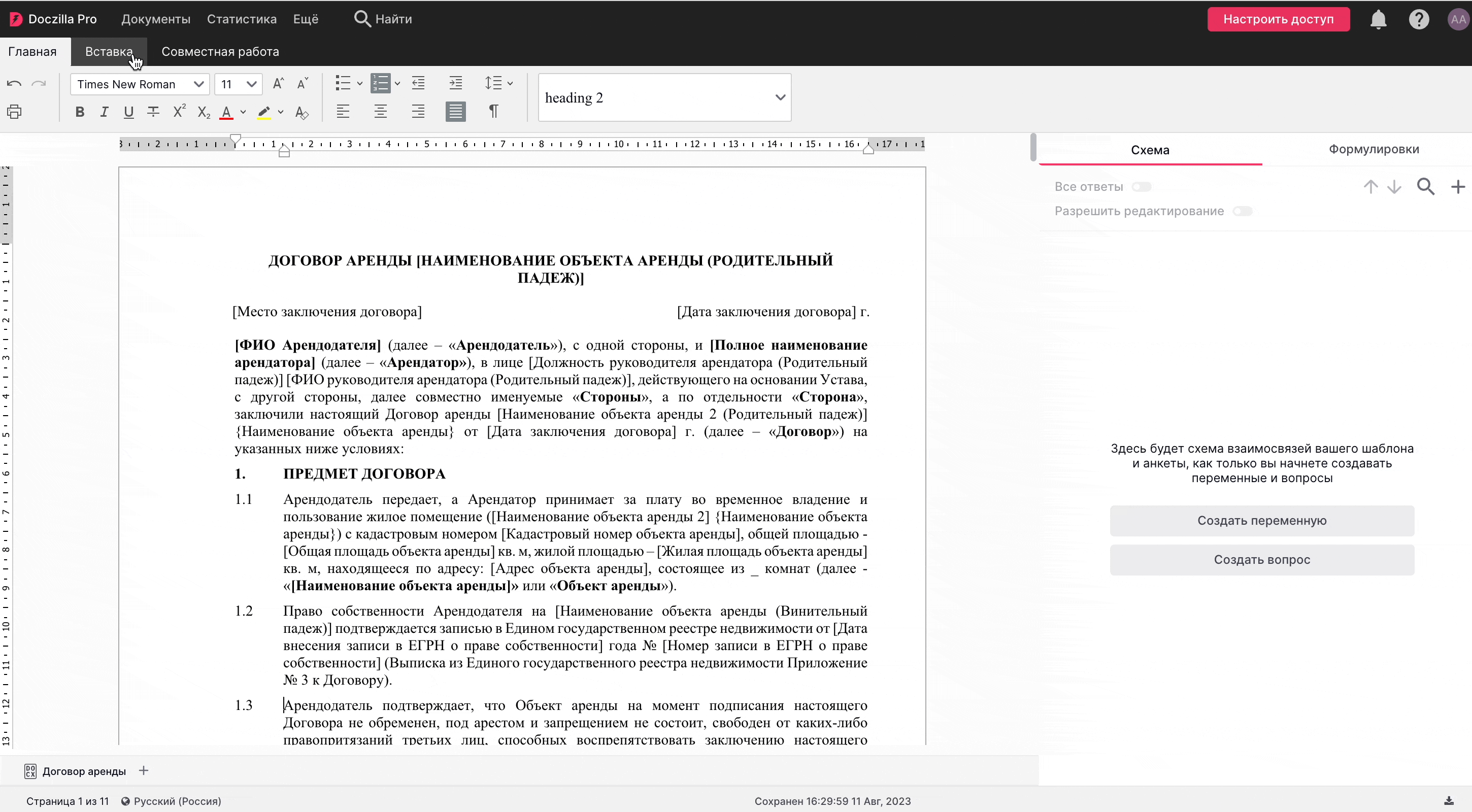Switch to the Формулировки tab
This screenshot has width=1472, height=812.
tap(1374, 149)
